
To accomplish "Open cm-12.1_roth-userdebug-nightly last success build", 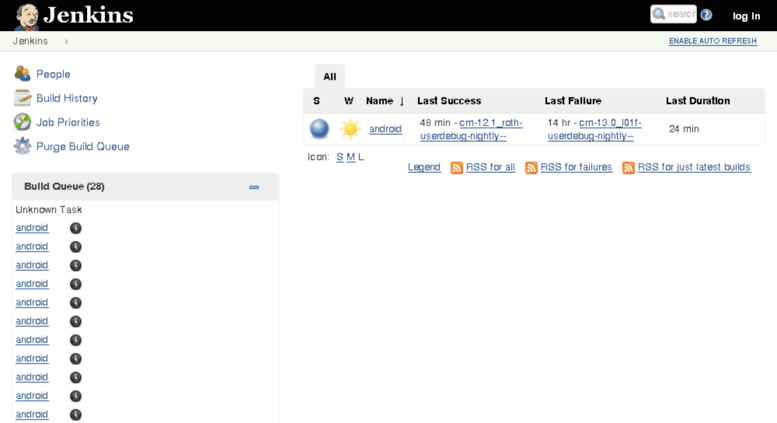I will pos(471,129).
